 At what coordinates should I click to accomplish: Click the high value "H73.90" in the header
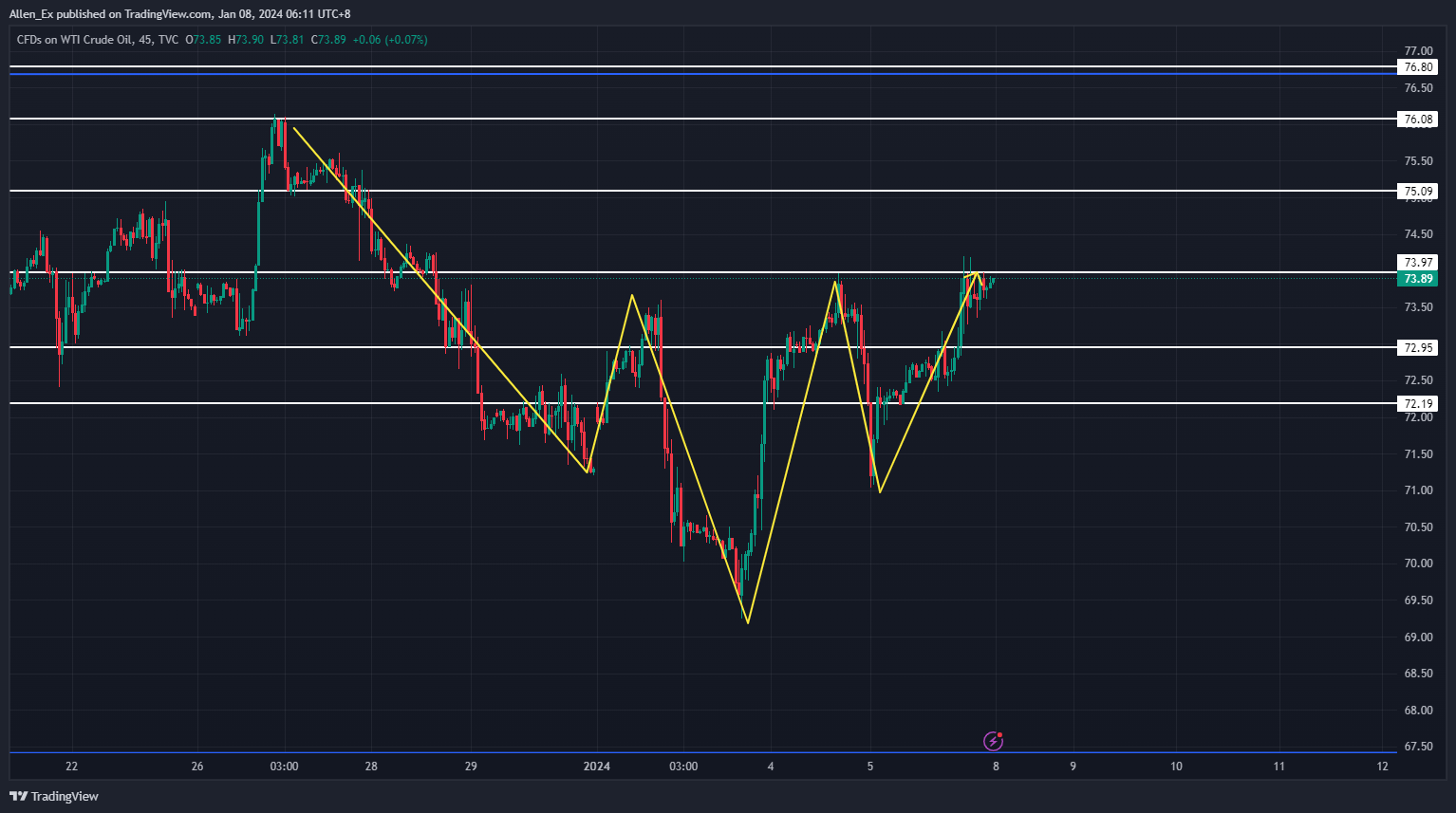(x=246, y=40)
